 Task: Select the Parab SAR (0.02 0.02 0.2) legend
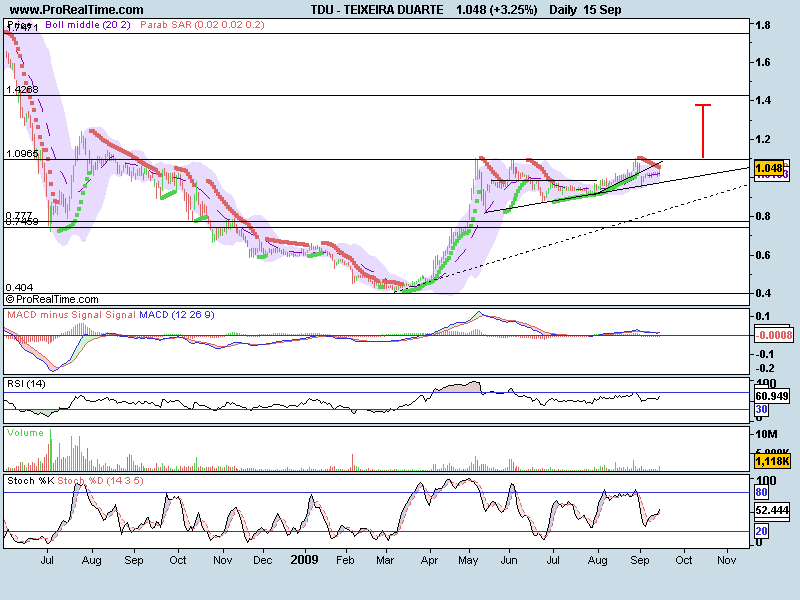pyautogui.click(x=202, y=24)
